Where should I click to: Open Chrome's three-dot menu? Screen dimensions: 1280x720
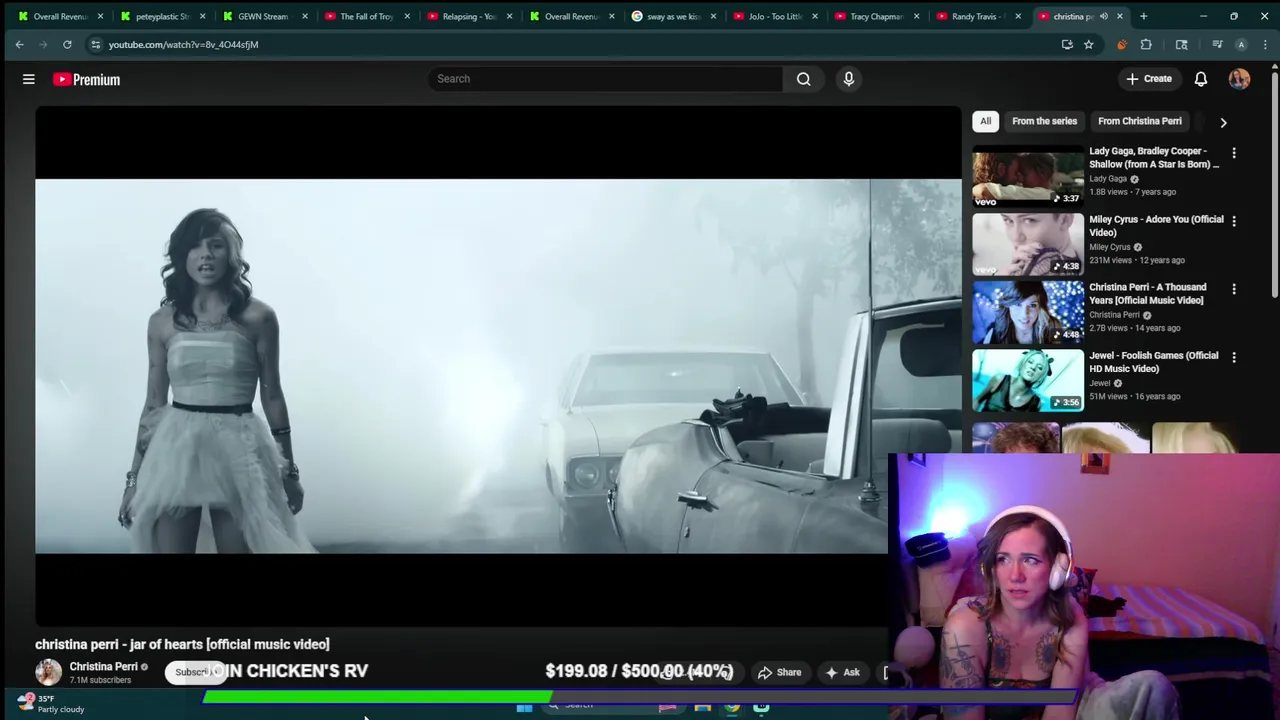(x=1265, y=44)
